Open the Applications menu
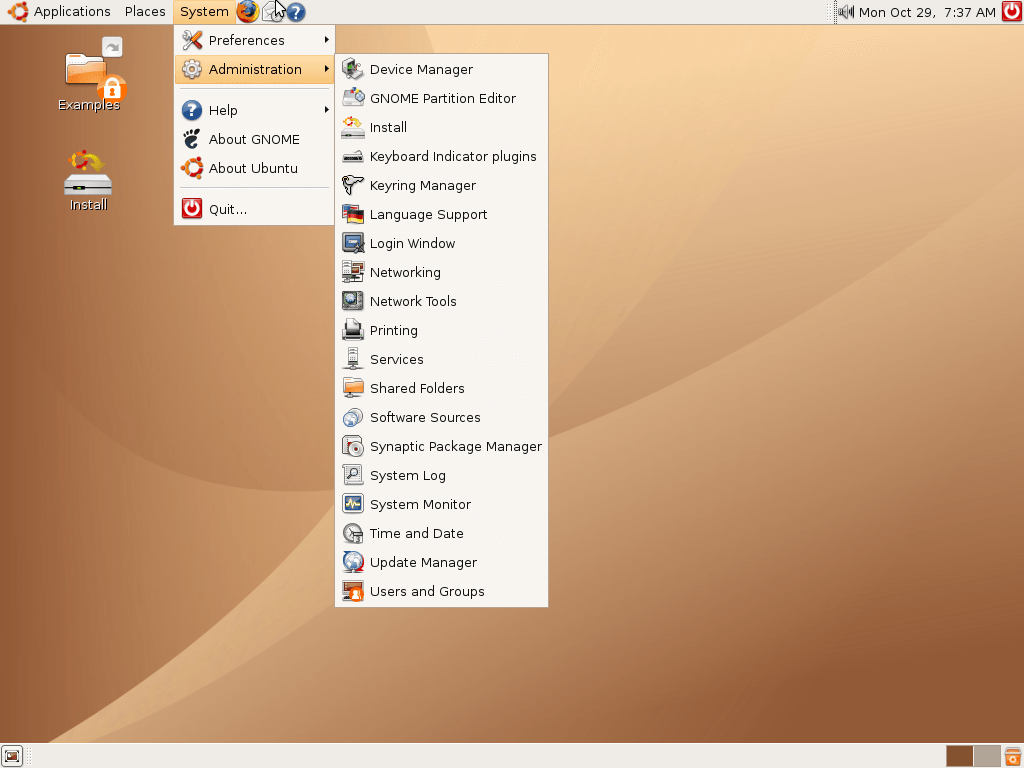 72,12
